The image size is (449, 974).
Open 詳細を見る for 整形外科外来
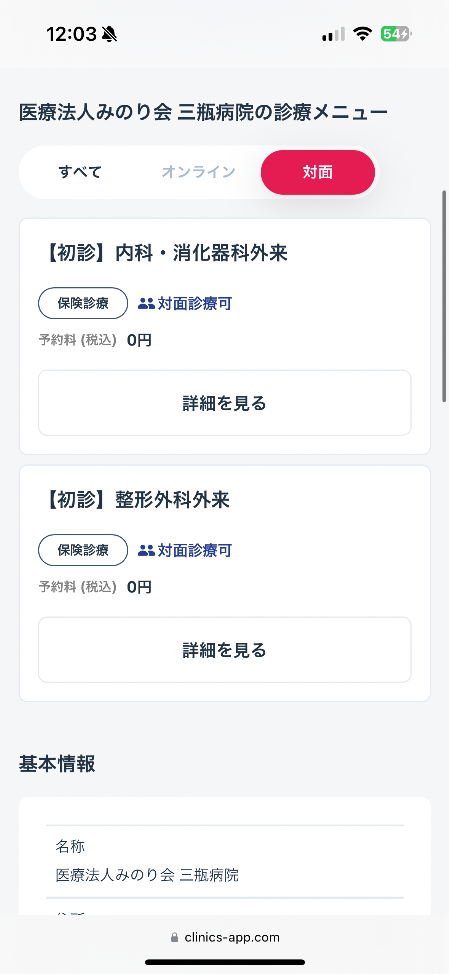pyautogui.click(x=225, y=650)
